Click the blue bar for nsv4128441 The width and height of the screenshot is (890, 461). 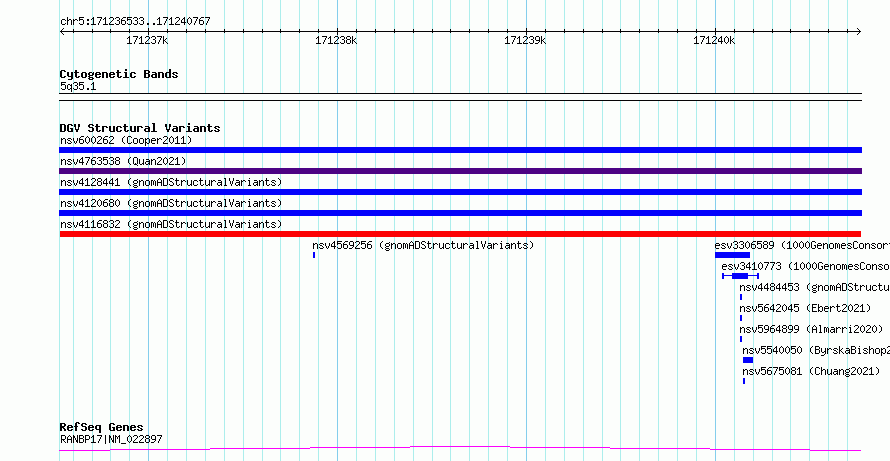coord(460,192)
